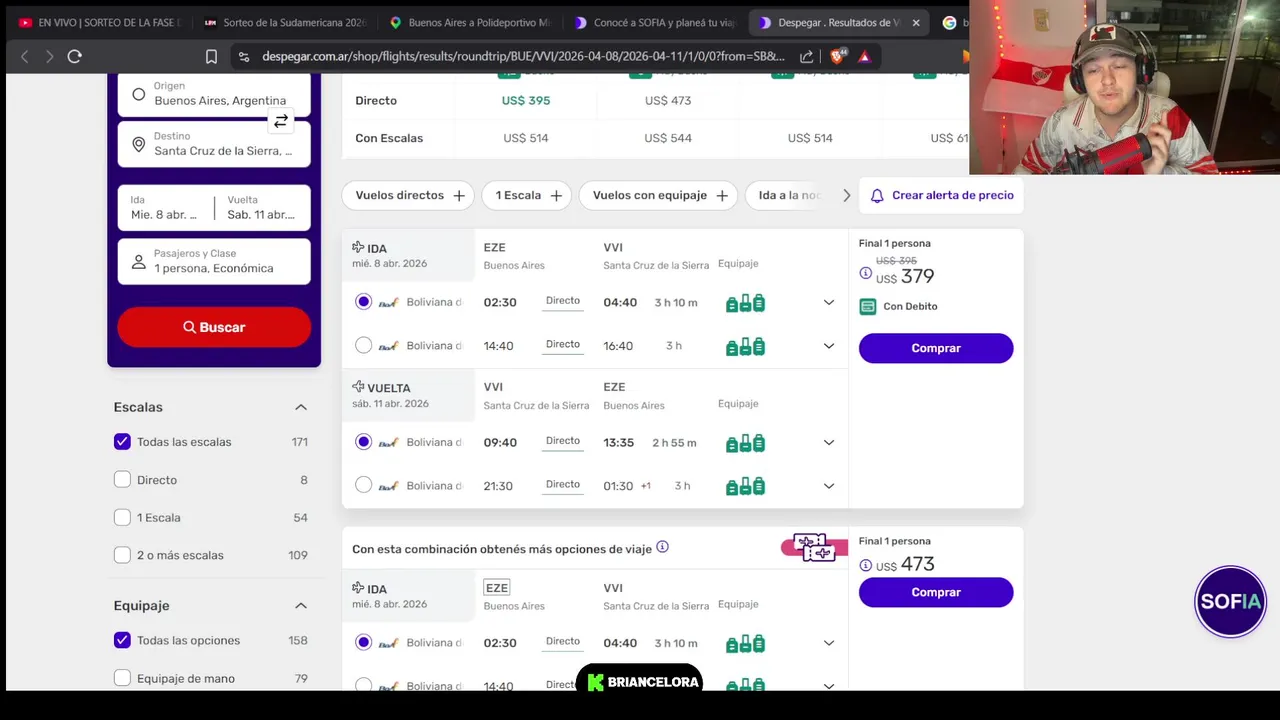Click plus icon on Vuelos con equipaje chip

pyautogui.click(x=722, y=196)
